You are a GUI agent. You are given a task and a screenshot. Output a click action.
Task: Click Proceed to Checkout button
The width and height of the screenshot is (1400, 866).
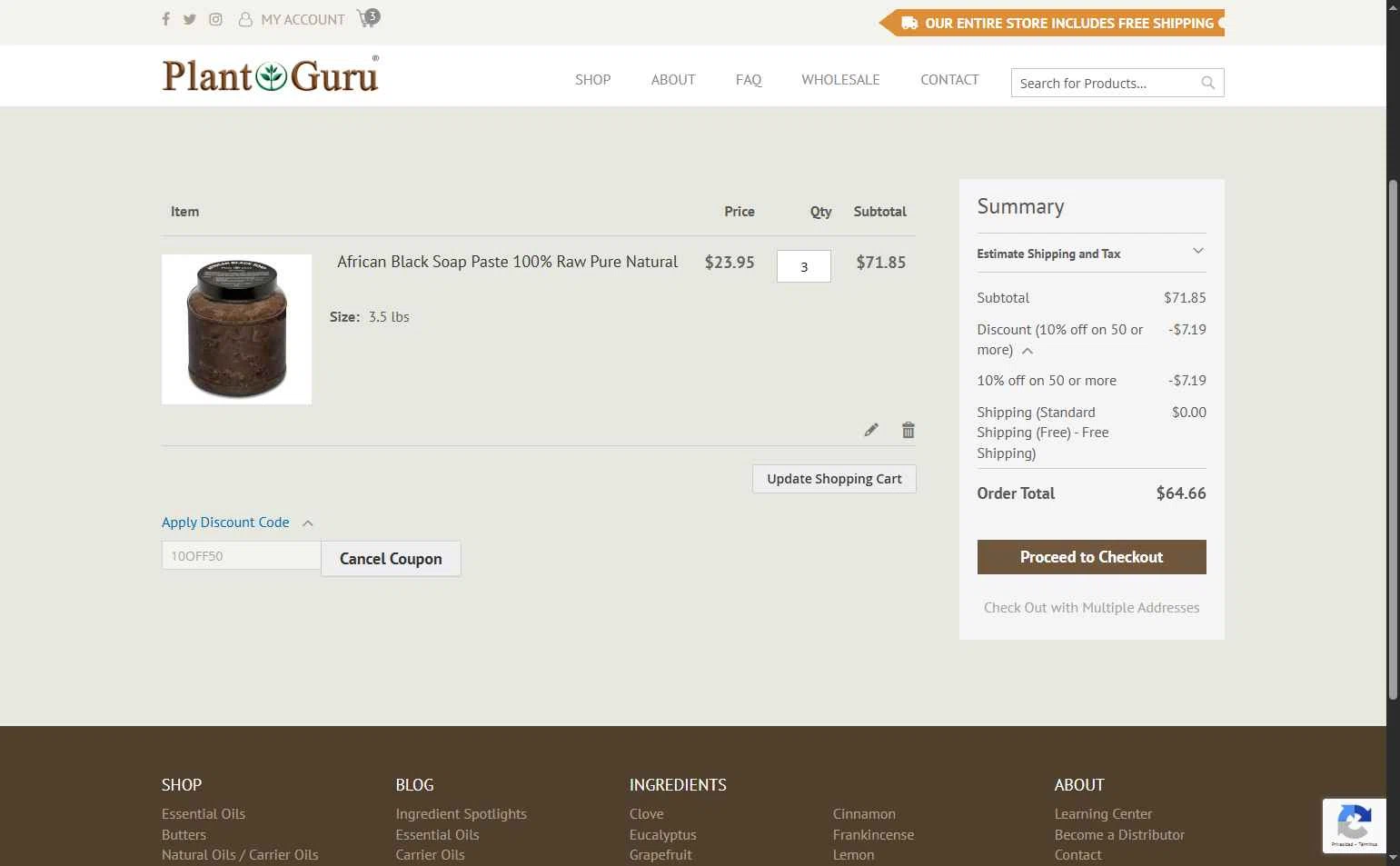(x=1091, y=557)
